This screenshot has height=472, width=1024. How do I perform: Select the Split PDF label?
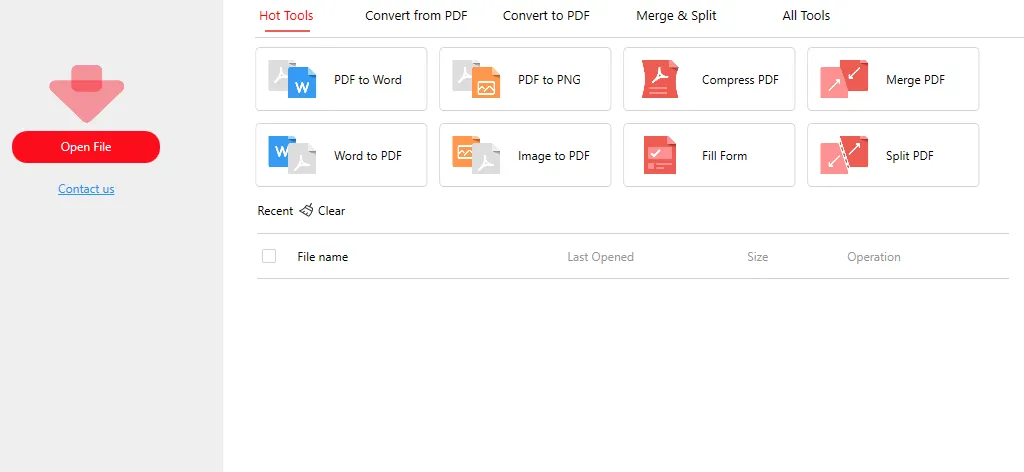(x=909, y=155)
